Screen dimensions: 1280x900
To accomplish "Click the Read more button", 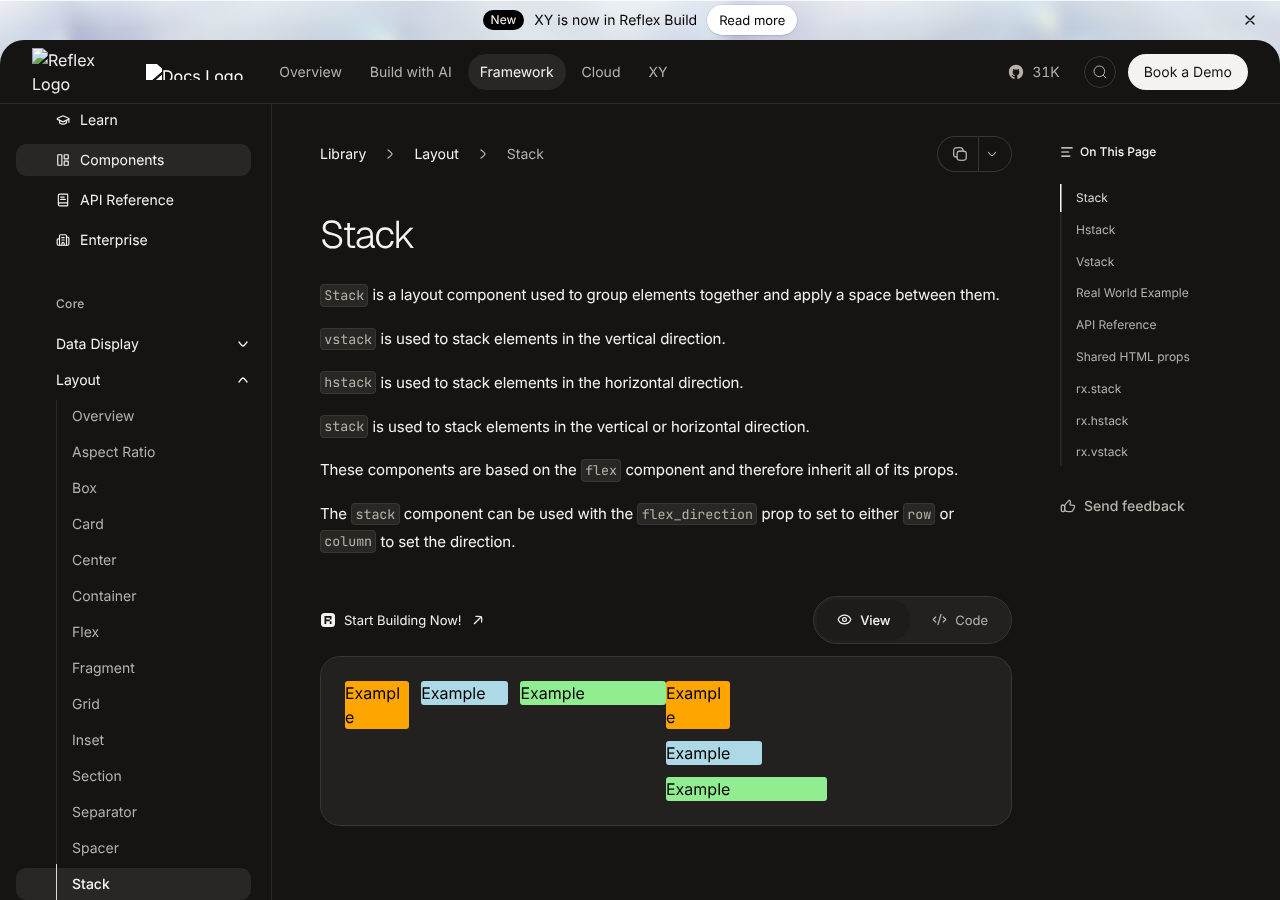I will (x=752, y=20).
